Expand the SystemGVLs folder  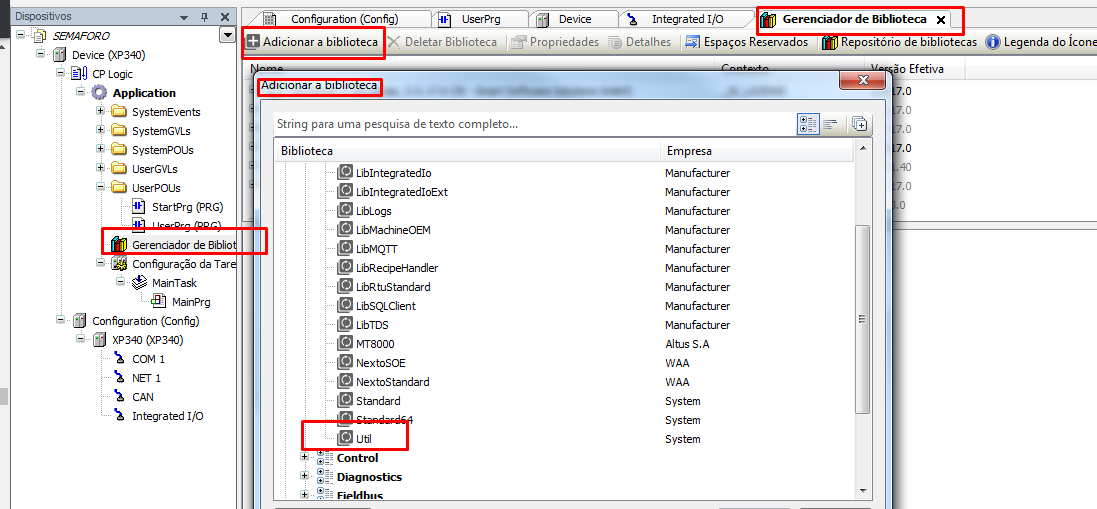[x=100, y=131]
